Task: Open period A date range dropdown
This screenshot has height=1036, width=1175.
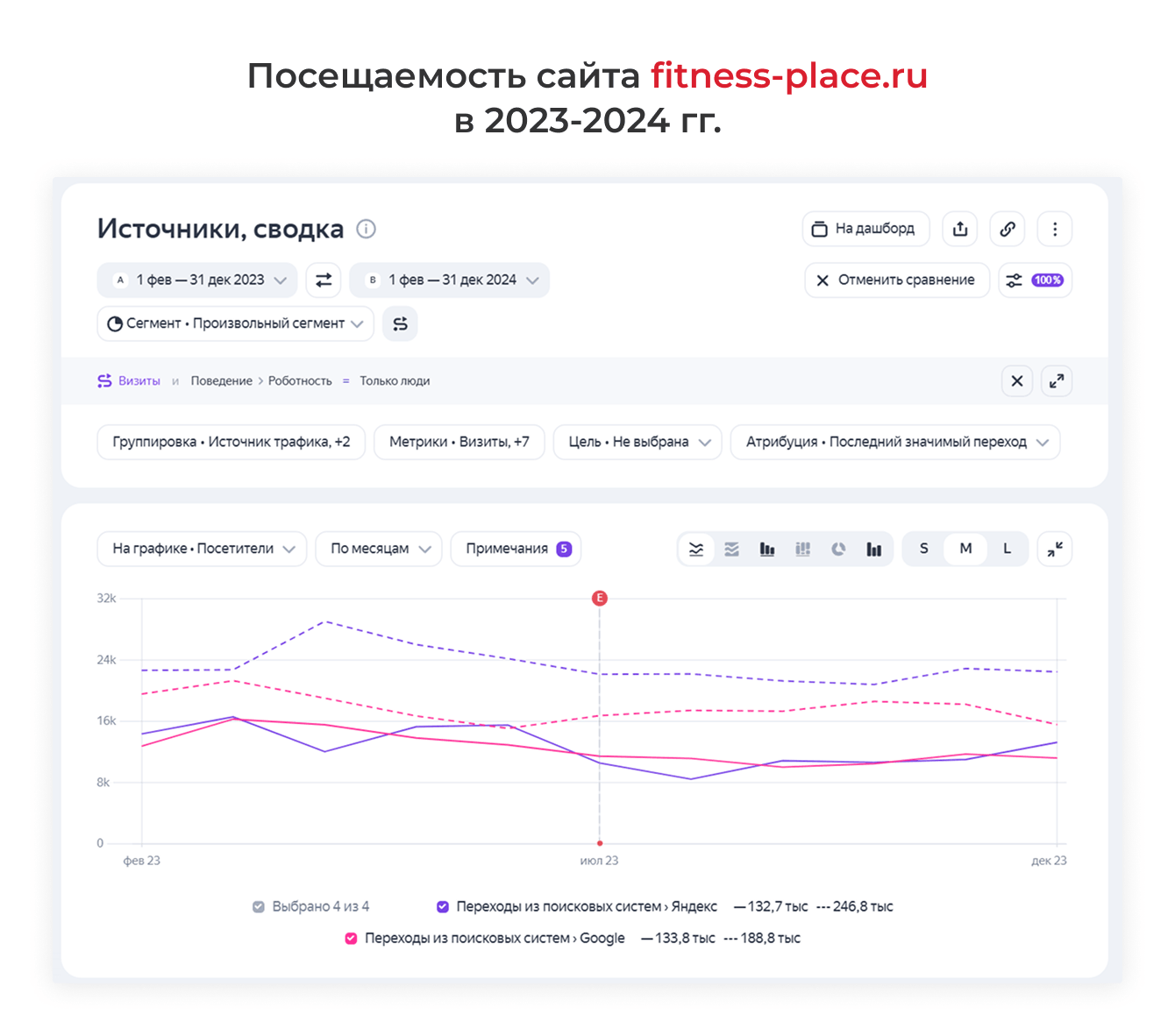Action: point(197,280)
